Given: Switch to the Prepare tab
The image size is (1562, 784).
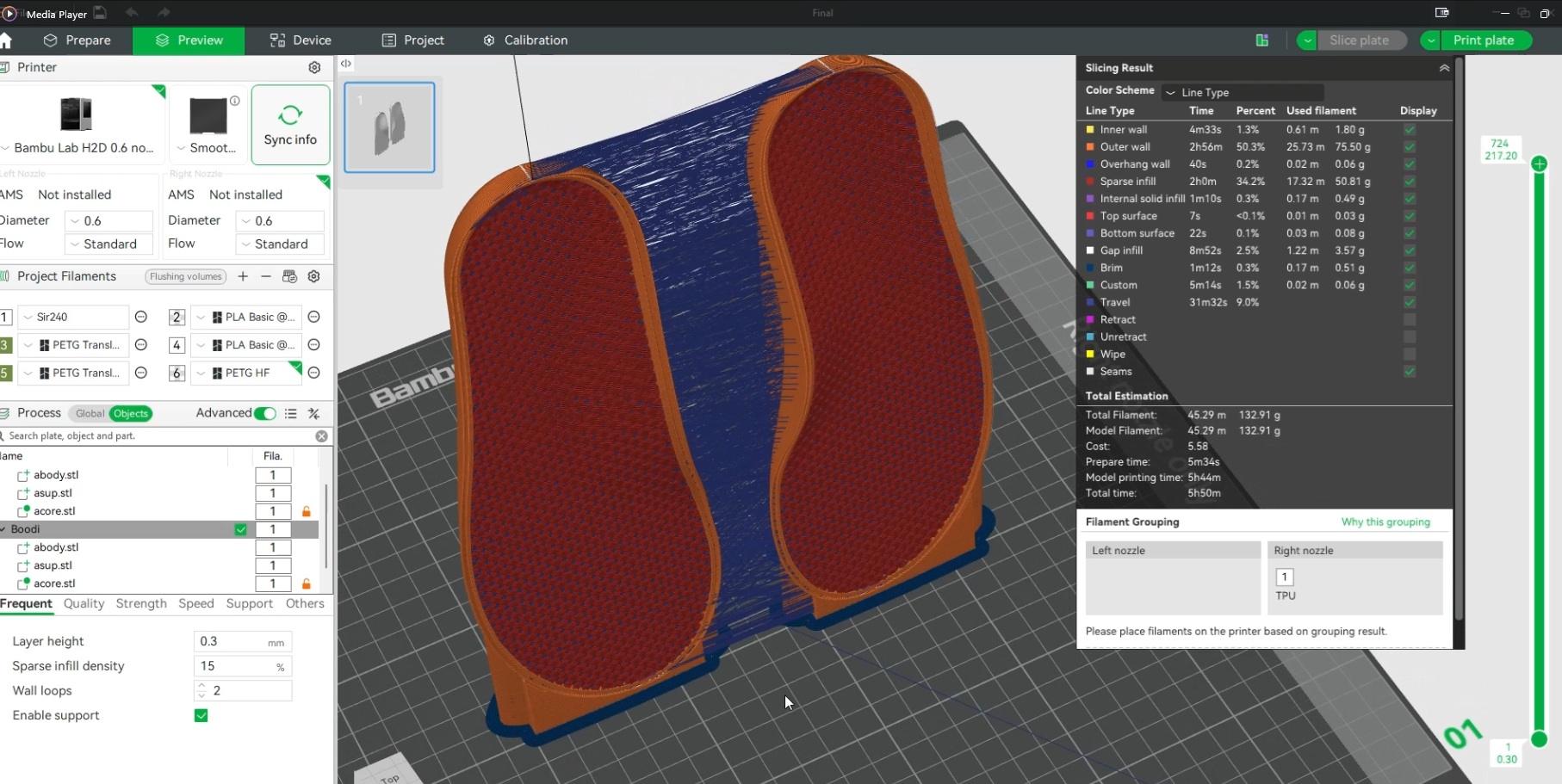Looking at the screenshot, I should click(77, 40).
